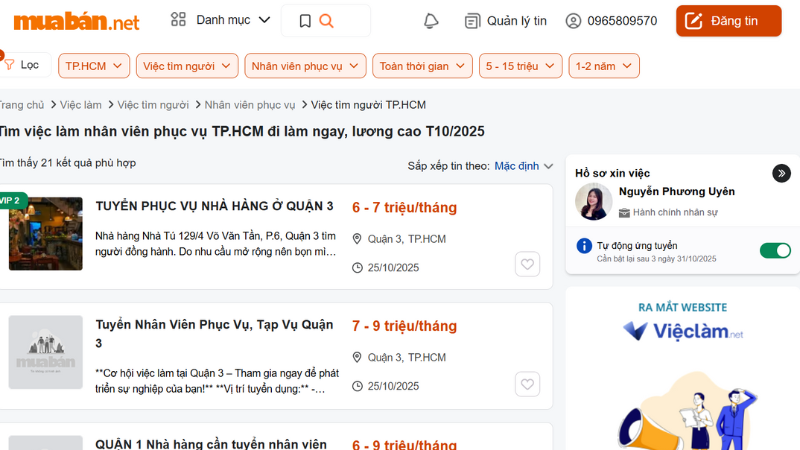The height and width of the screenshot is (450, 800).
Task: Click the muaban.net logo
Action: click(x=76, y=21)
